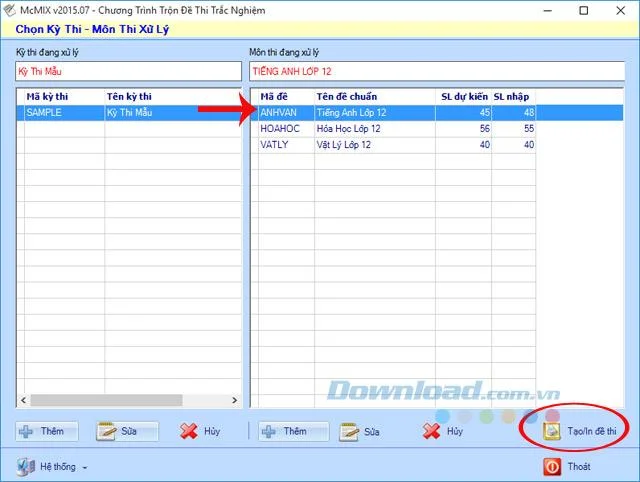Viewport: 640px width, 482px height.
Task: Click the scroll left arrow in exam list
Action: 23,400
